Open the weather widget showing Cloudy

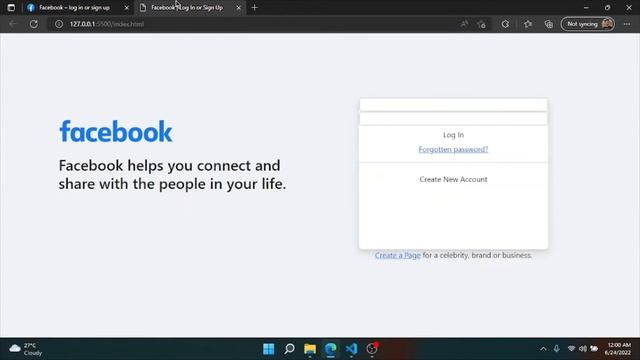tap(26, 349)
